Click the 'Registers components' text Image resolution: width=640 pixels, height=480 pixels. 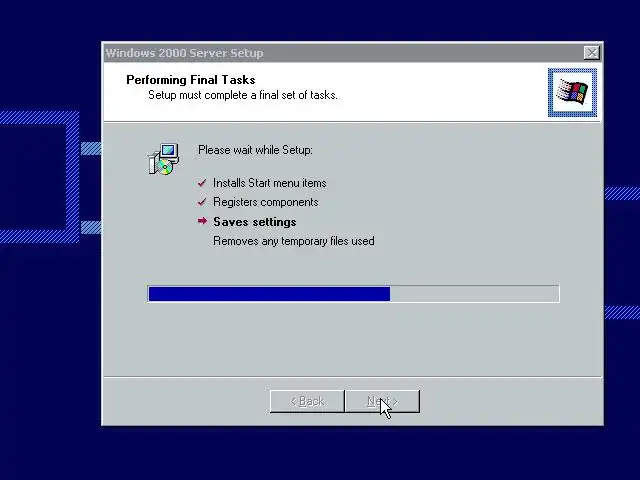pos(266,202)
